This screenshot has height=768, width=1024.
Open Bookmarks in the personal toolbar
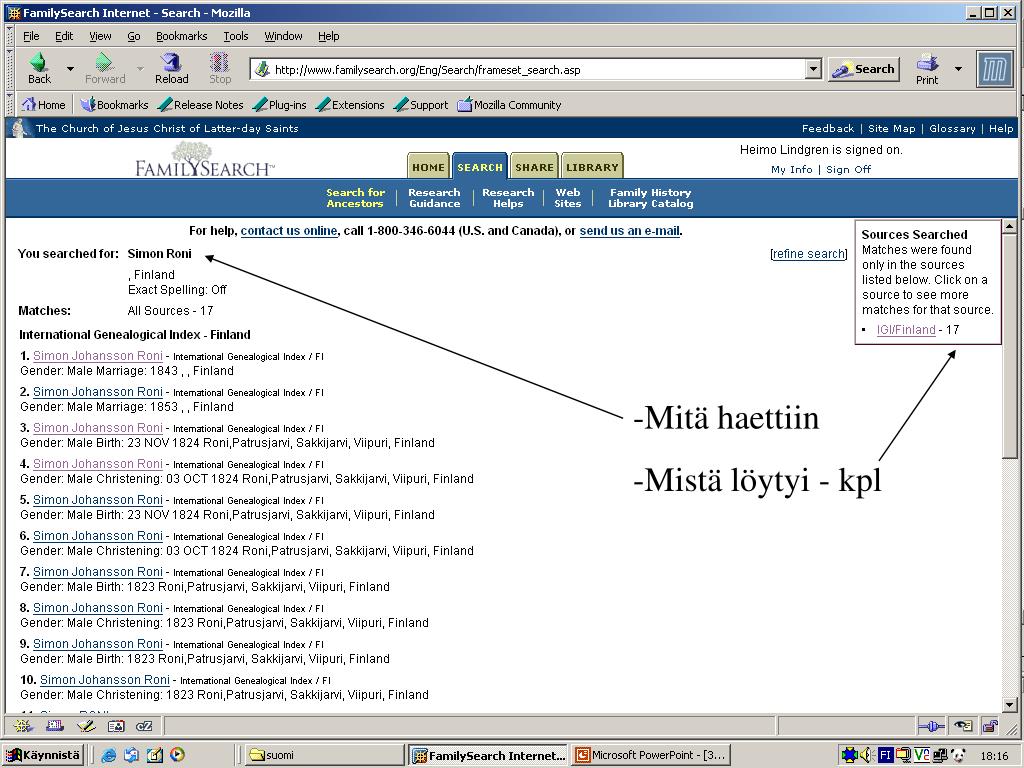[114, 104]
